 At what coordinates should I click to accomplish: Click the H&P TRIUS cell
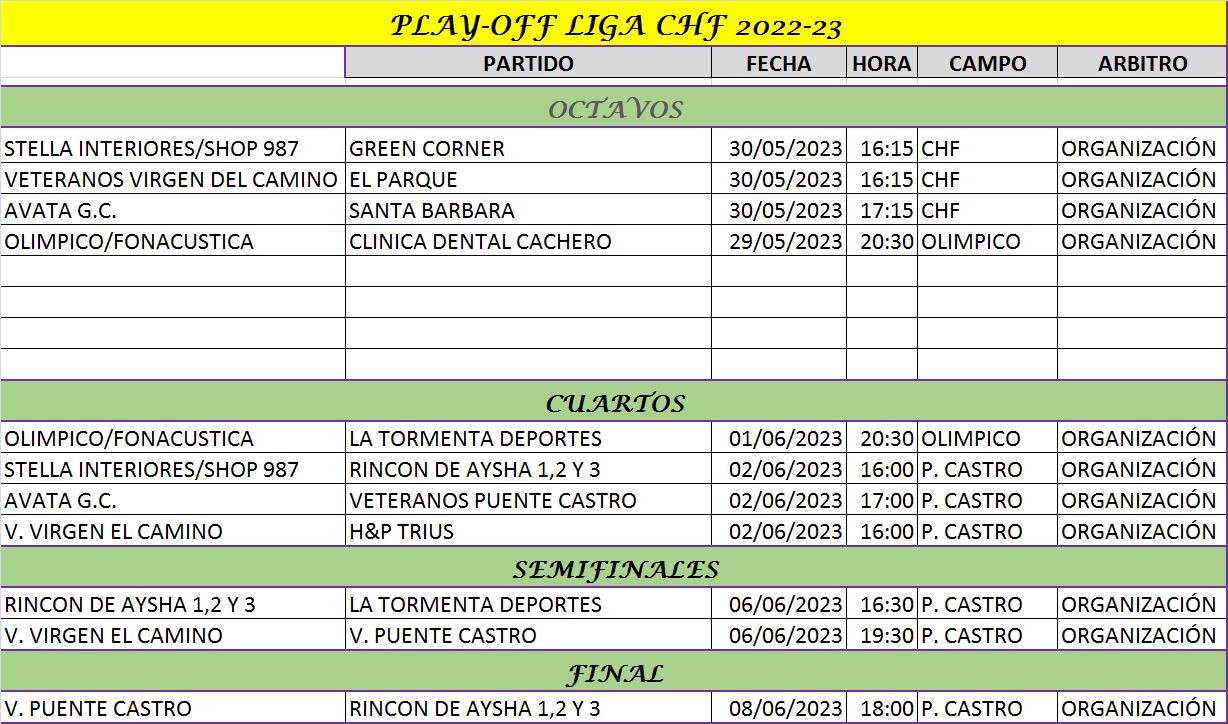click(528, 531)
